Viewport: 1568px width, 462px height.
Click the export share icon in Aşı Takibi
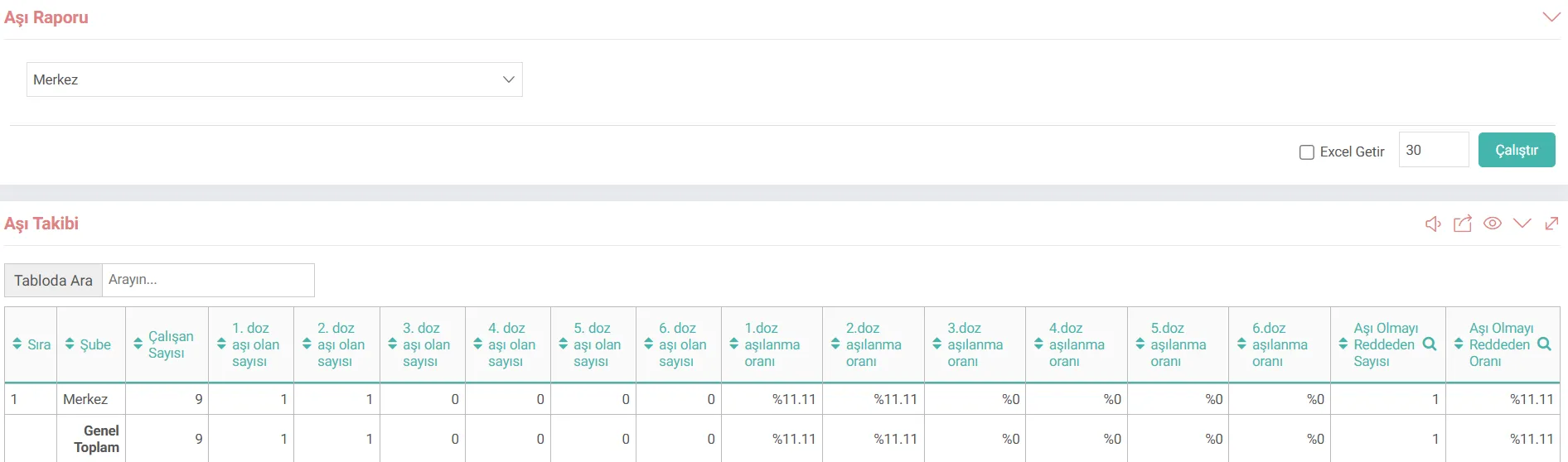1463,224
